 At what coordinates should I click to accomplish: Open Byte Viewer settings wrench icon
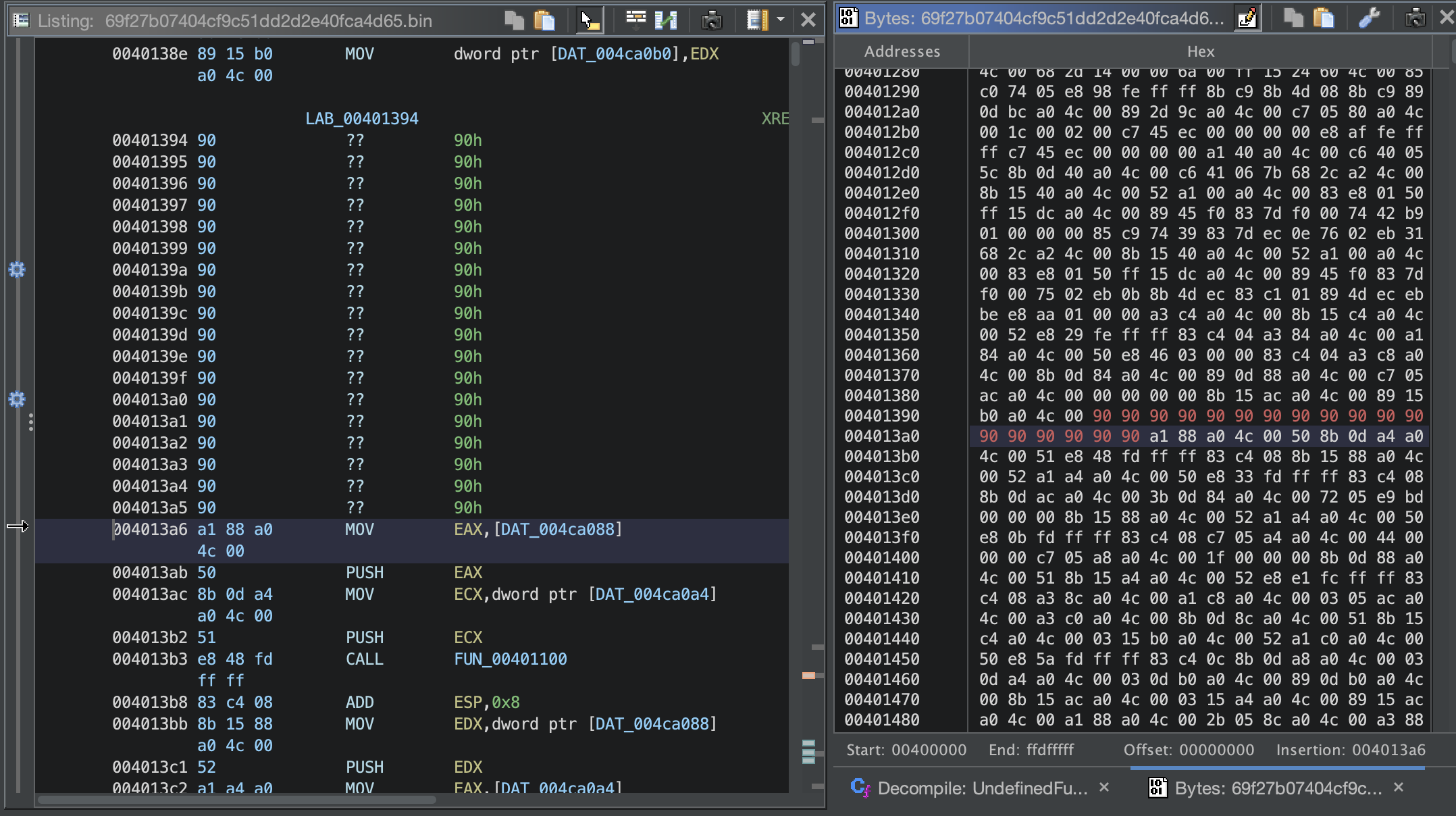(x=1369, y=18)
